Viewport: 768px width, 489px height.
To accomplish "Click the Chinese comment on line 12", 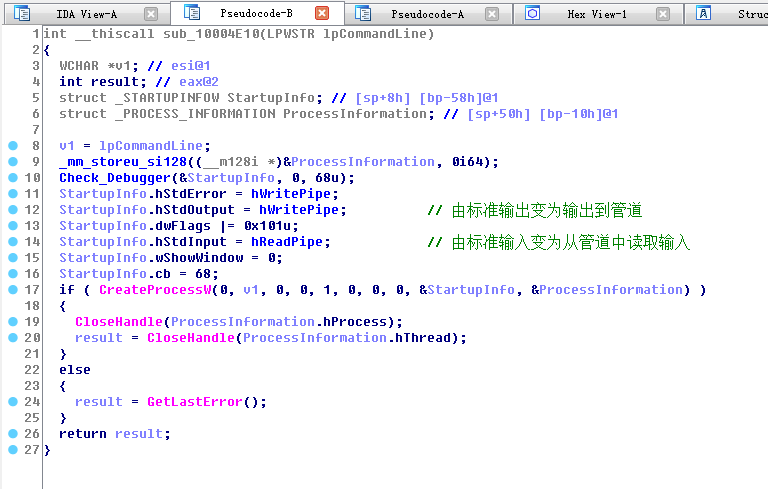I will (535, 210).
